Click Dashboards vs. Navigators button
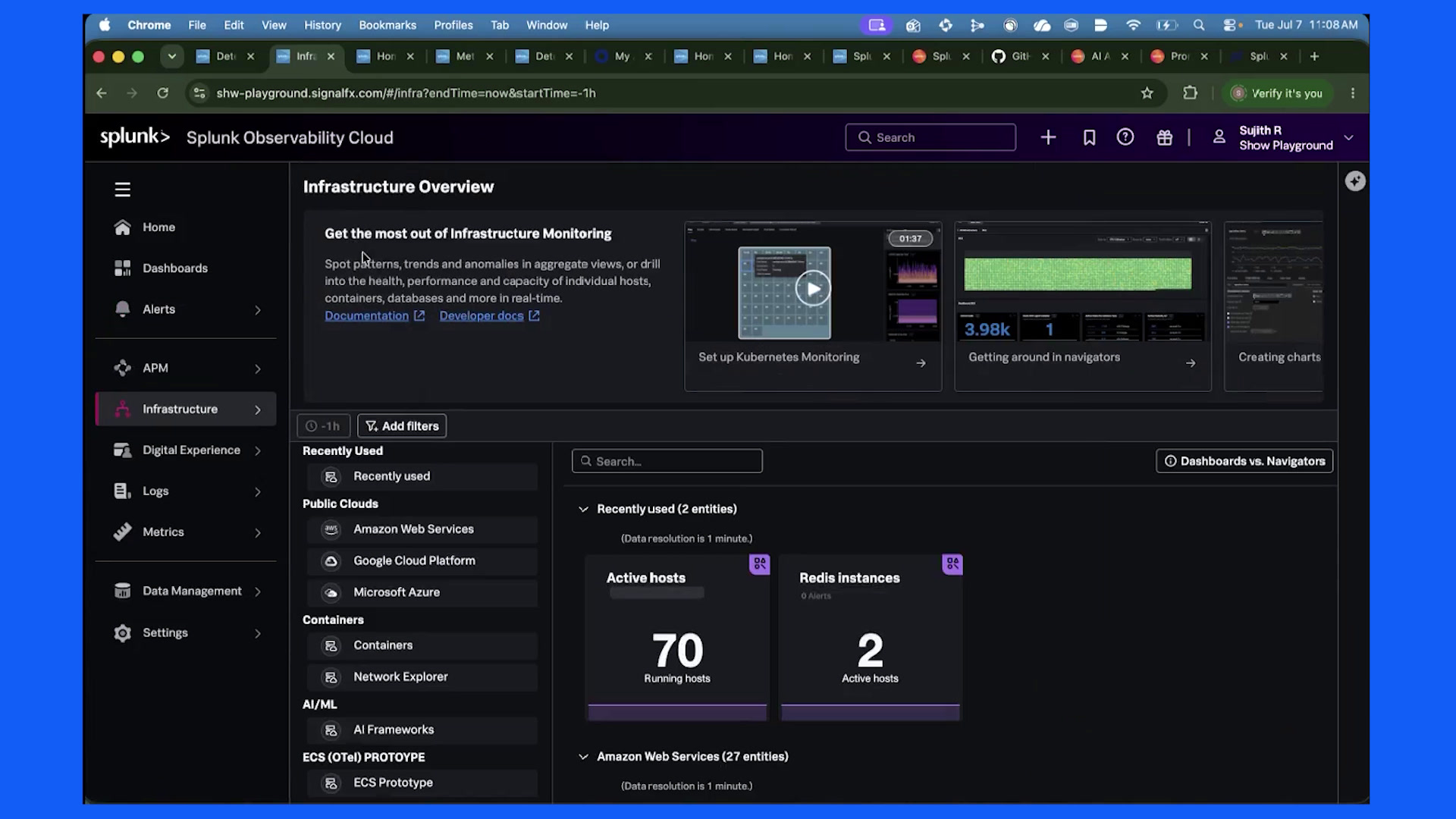Image resolution: width=1456 pixels, height=819 pixels. (1244, 461)
